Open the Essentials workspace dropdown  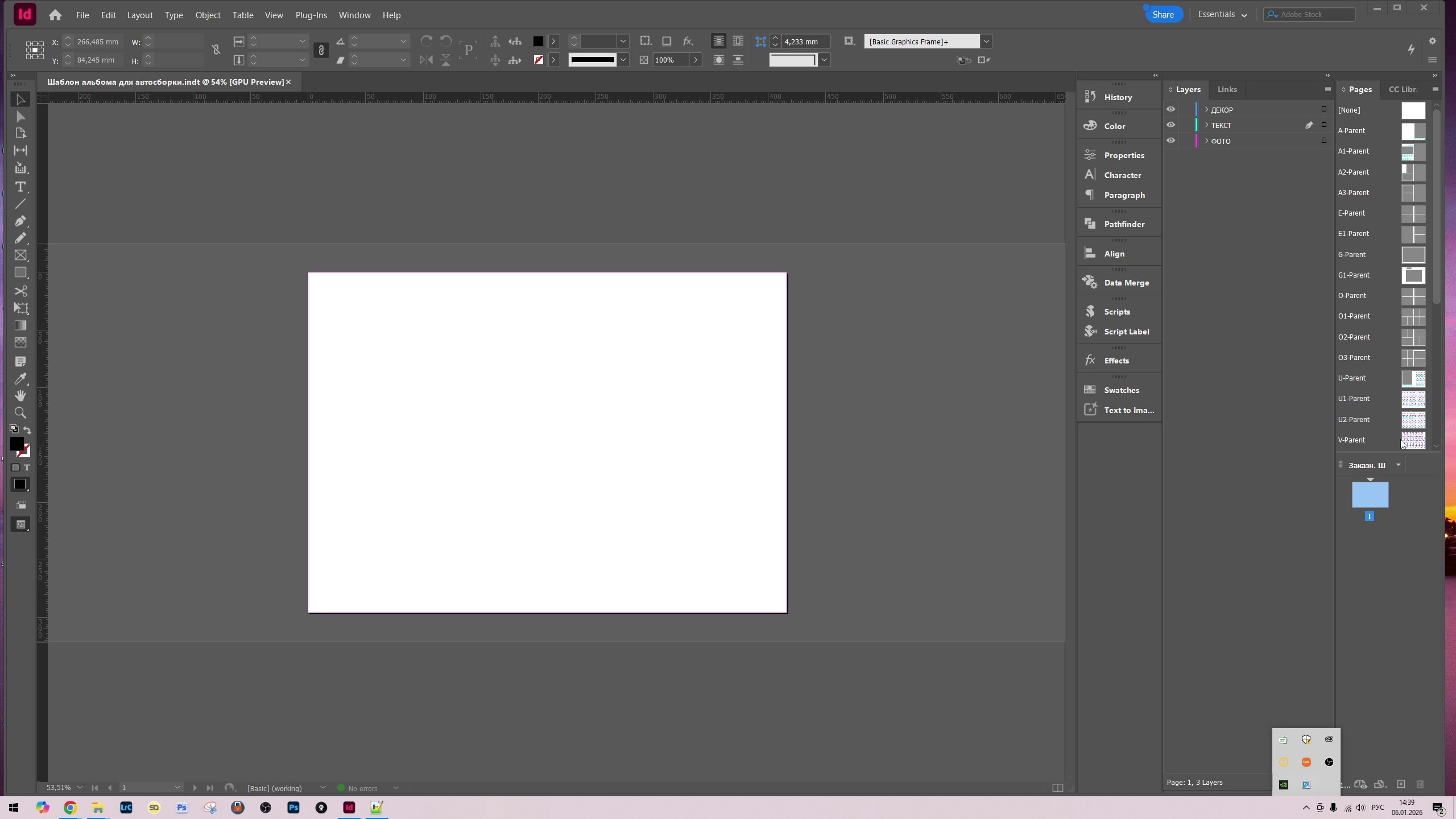1222,15
